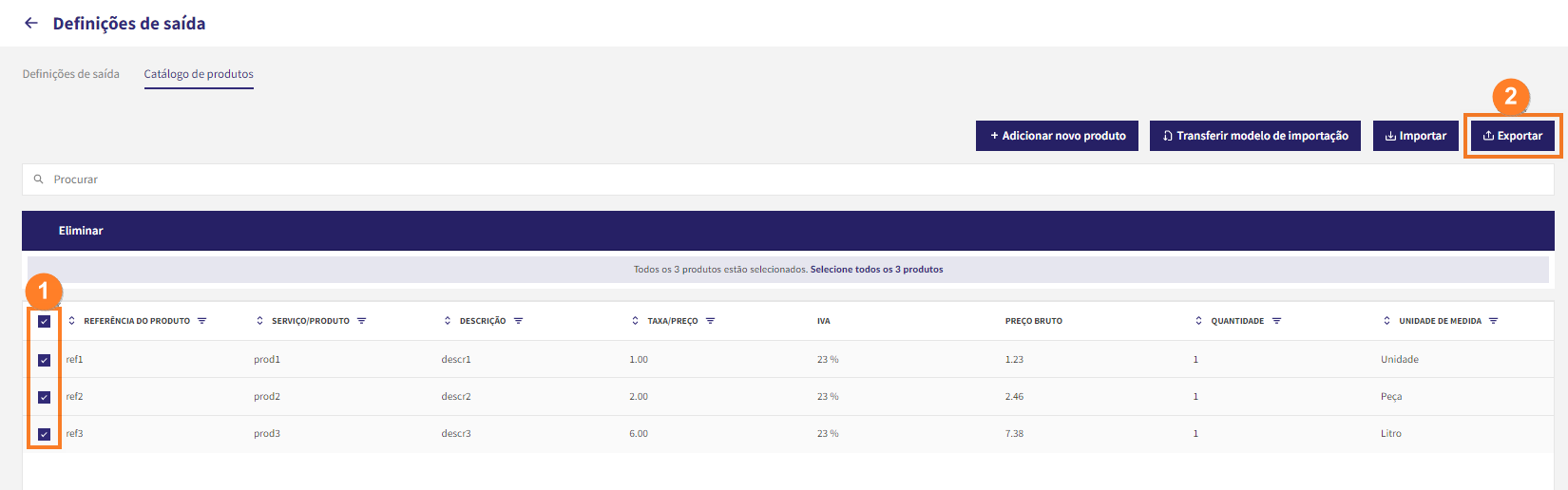Viewport: 1568px width, 490px height.
Task: Click the Peça measure cell
Action: pos(1391,397)
